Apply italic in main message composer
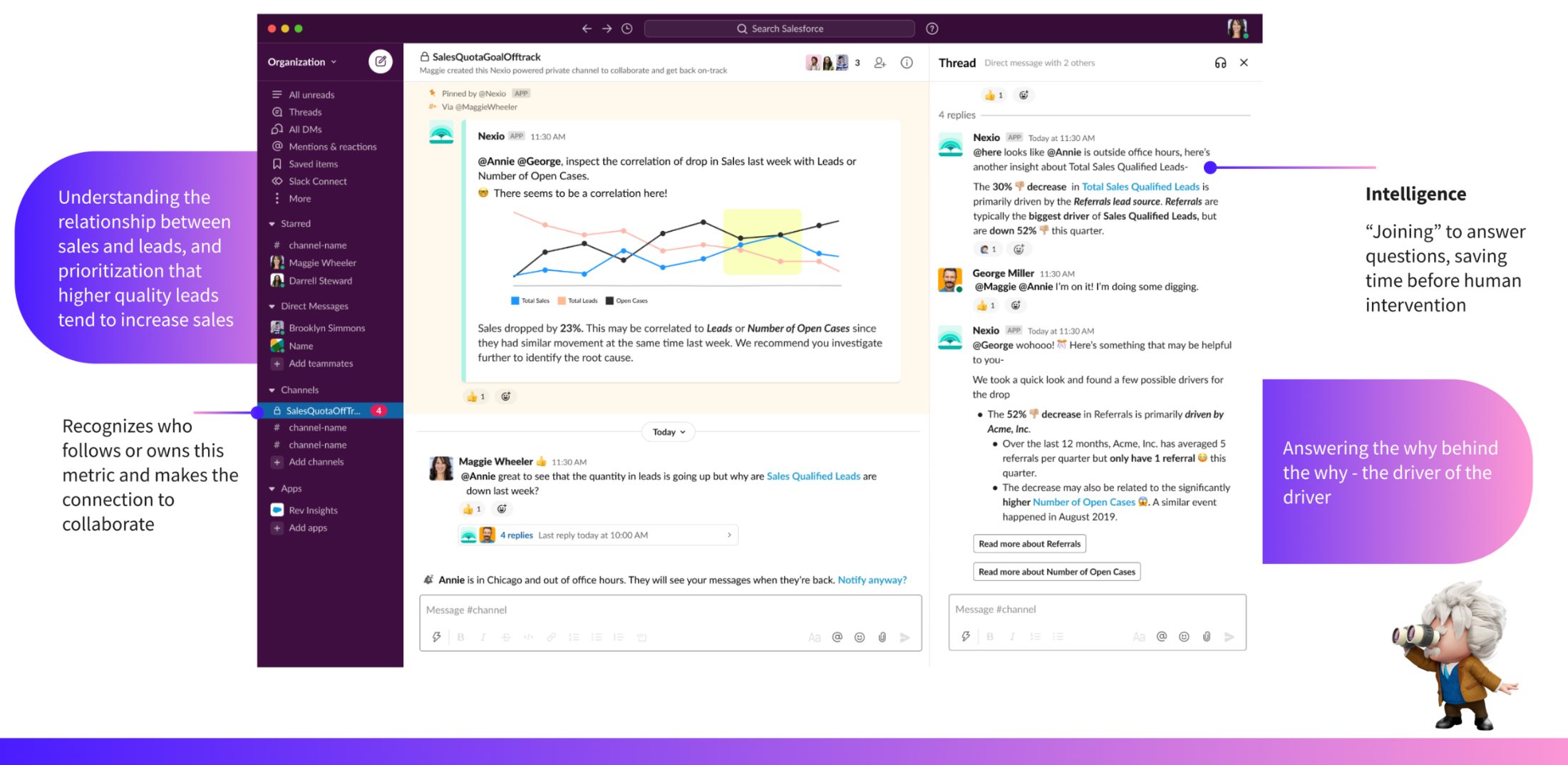Viewport: 1568px width, 765px height. [x=483, y=637]
